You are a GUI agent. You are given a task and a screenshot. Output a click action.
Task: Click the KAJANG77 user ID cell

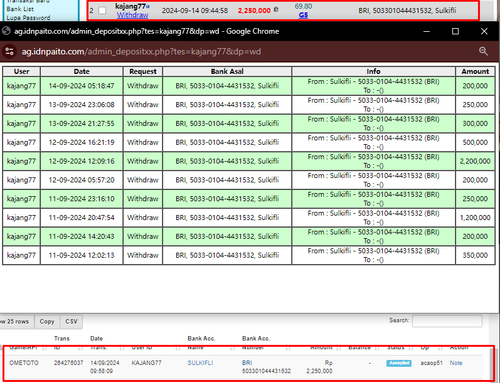pyautogui.click(x=146, y=363)
